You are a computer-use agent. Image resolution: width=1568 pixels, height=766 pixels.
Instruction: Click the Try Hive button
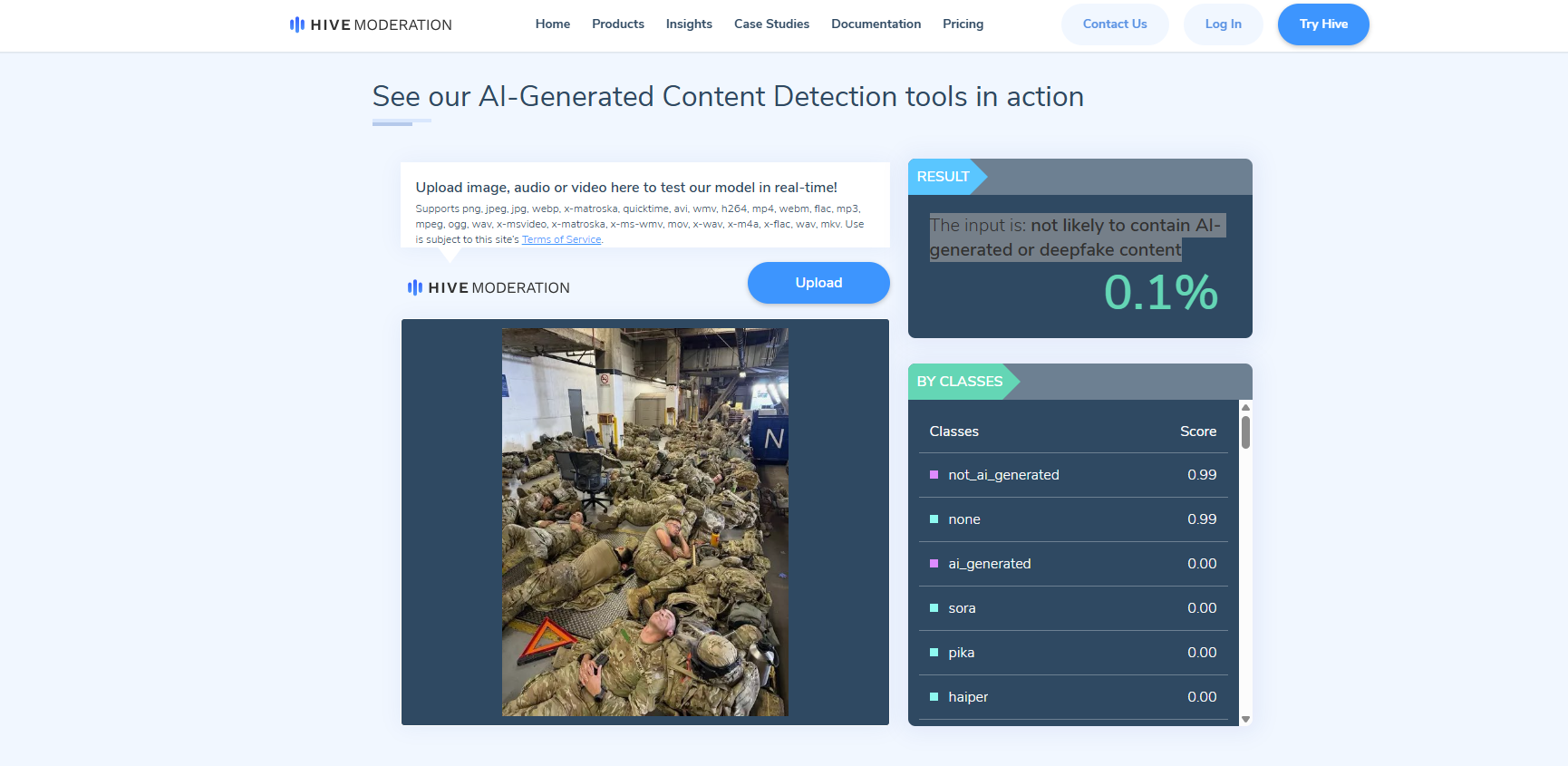click(x=1323, y=24)
